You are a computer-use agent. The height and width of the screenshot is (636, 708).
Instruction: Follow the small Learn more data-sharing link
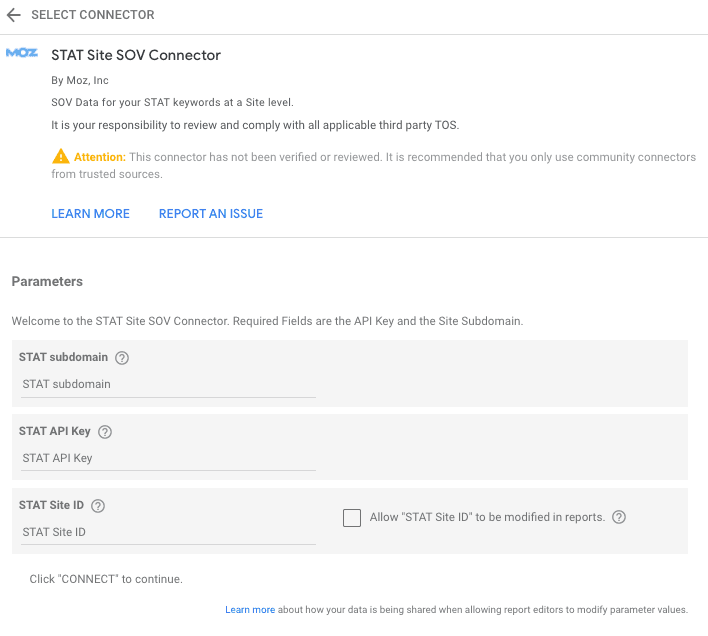click(250, 610)
